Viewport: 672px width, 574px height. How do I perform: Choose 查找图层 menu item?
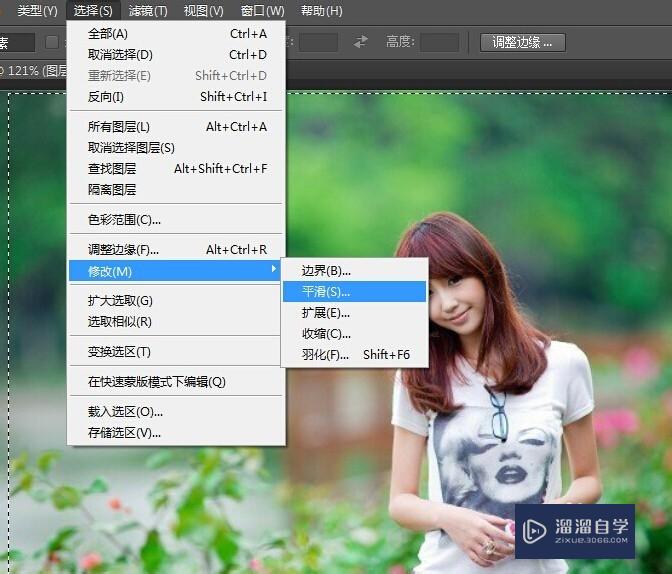point(176,169)
